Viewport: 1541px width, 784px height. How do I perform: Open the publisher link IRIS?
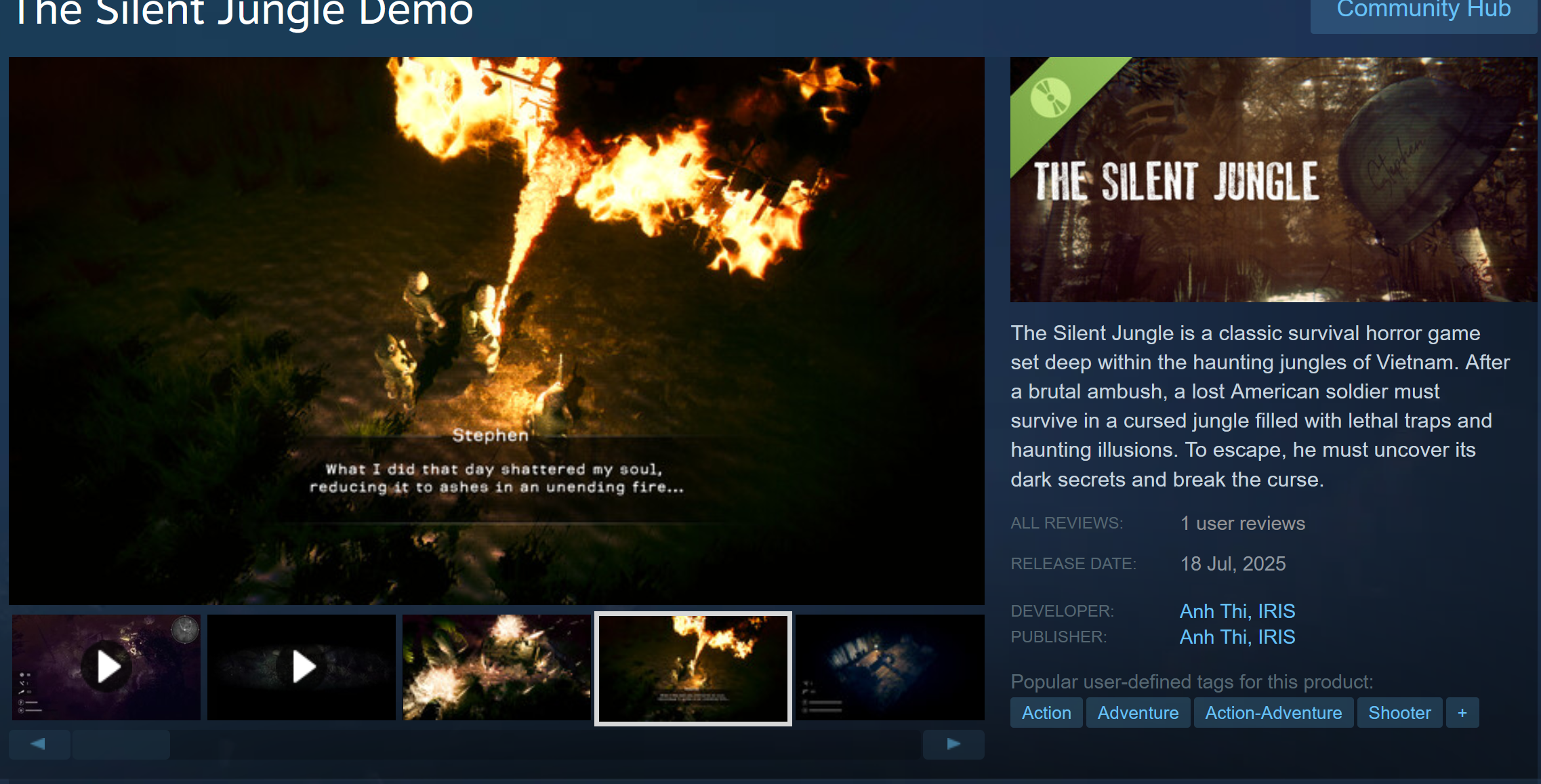(x=1277, y=637)
